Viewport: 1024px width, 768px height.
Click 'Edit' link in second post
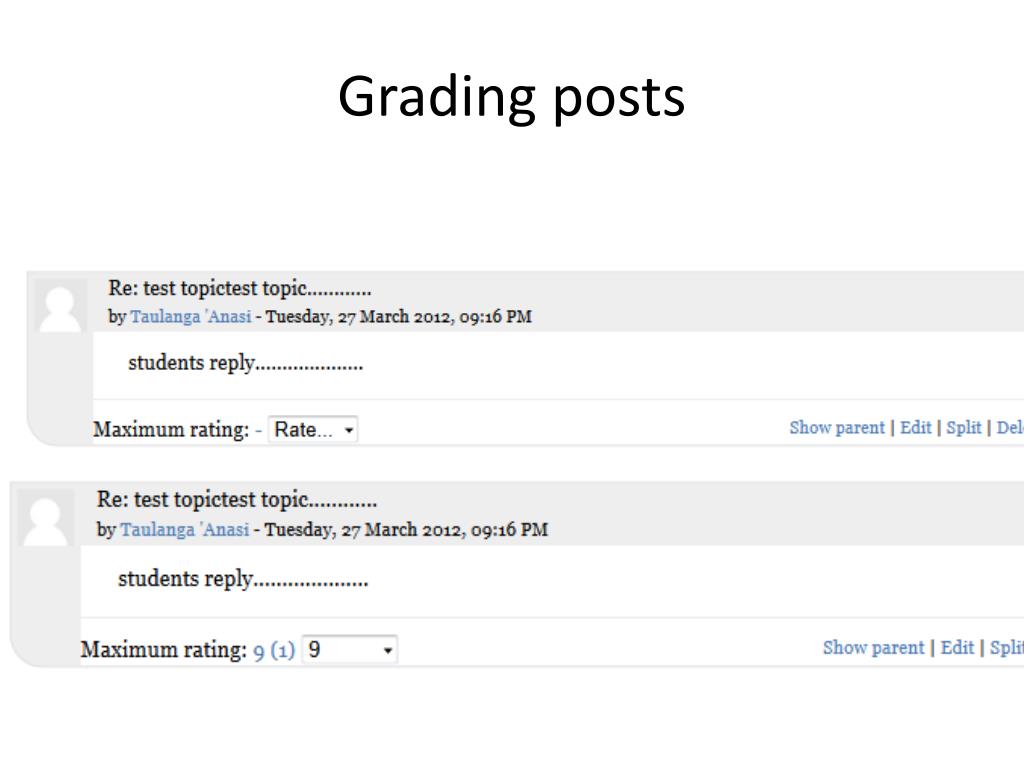(957, 648)
